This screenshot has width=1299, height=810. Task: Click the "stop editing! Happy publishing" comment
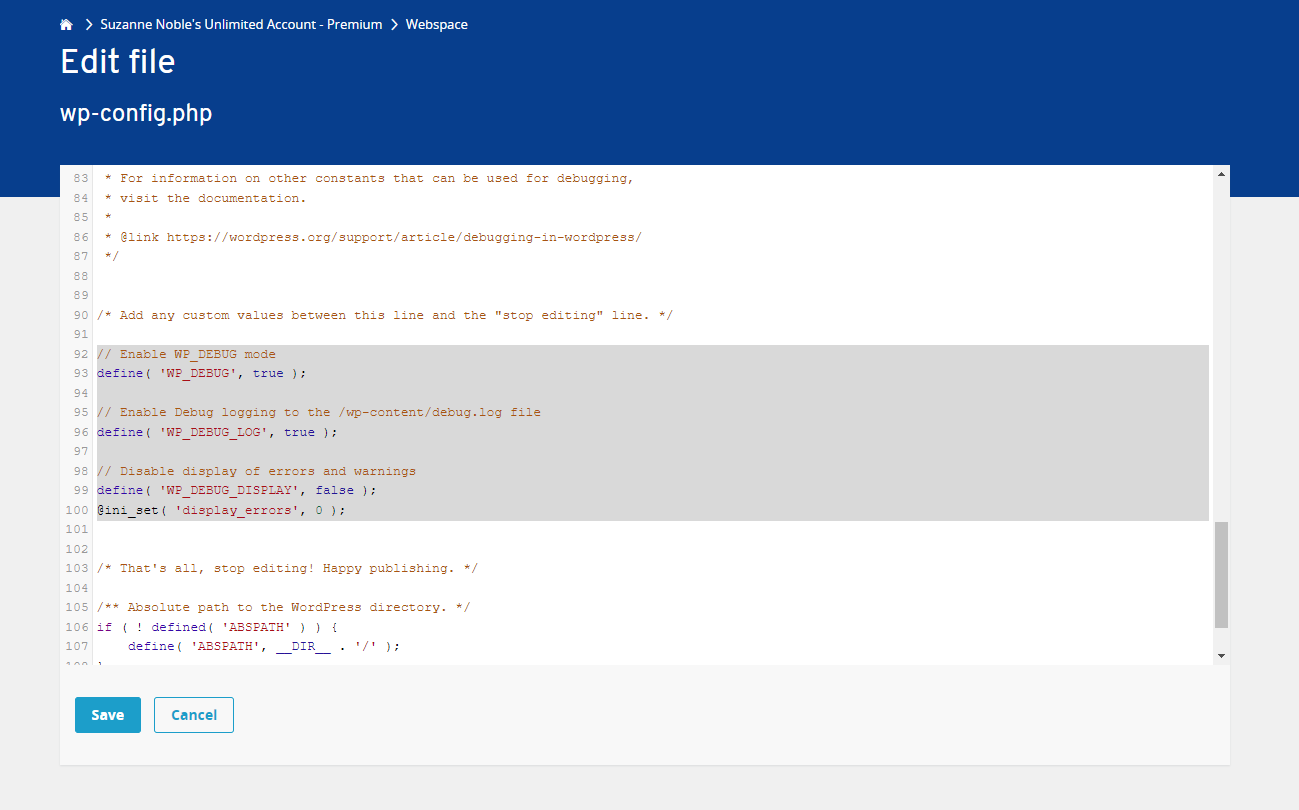pyautogui.click(x=287, y=568)
